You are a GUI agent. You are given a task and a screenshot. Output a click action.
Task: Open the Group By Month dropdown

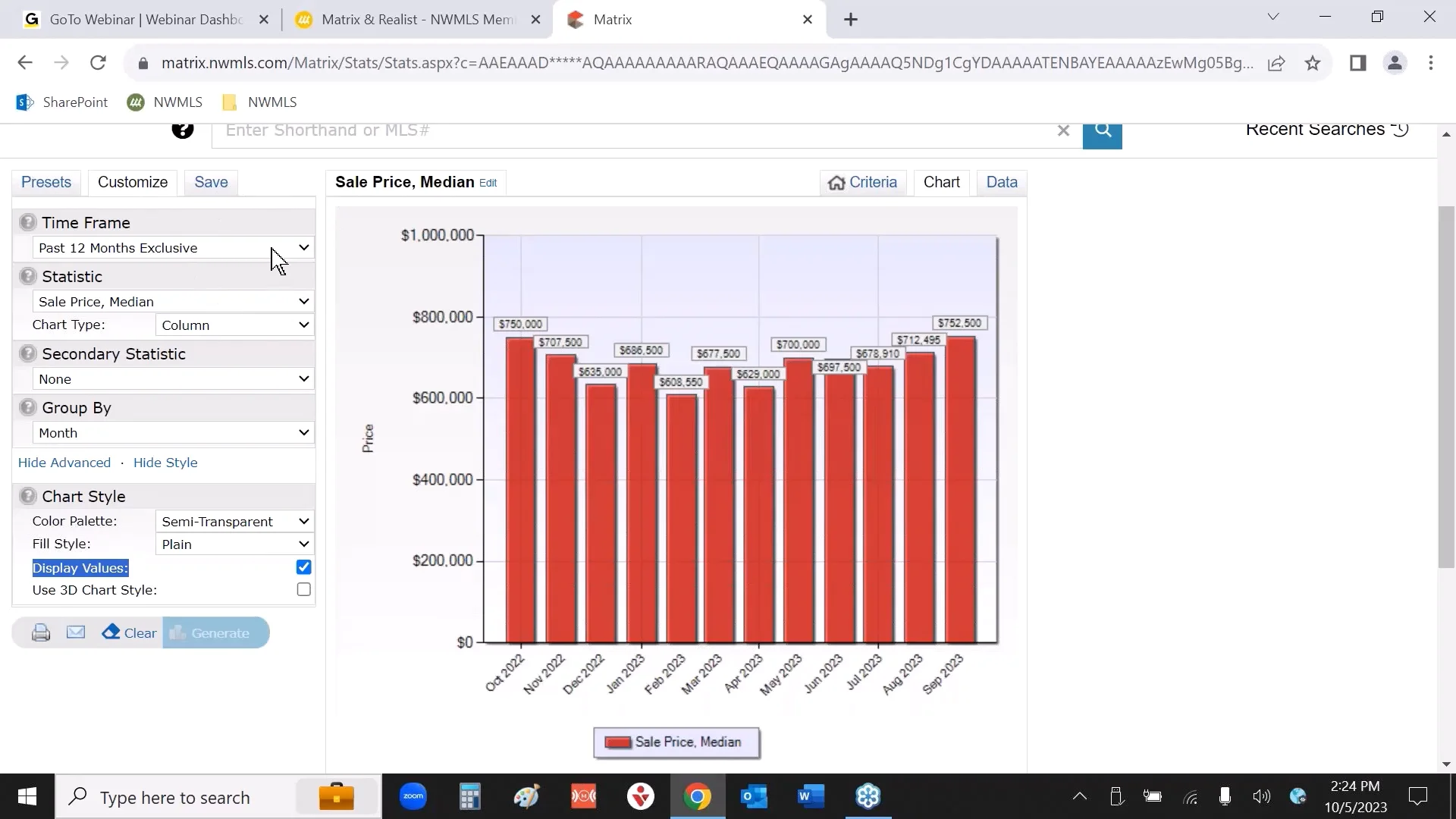point(173,432)
